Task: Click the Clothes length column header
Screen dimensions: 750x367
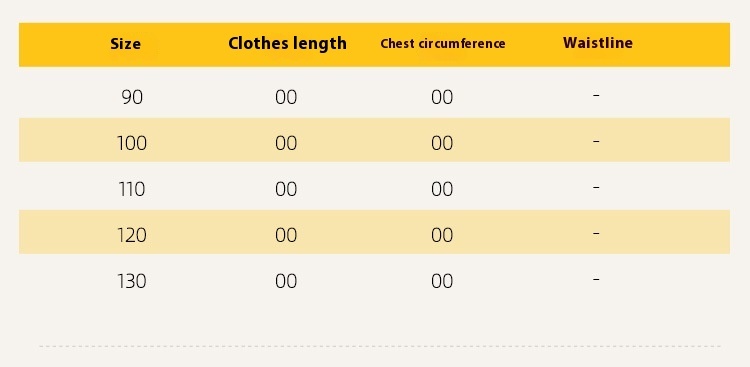Action: (x=287, y=44)
